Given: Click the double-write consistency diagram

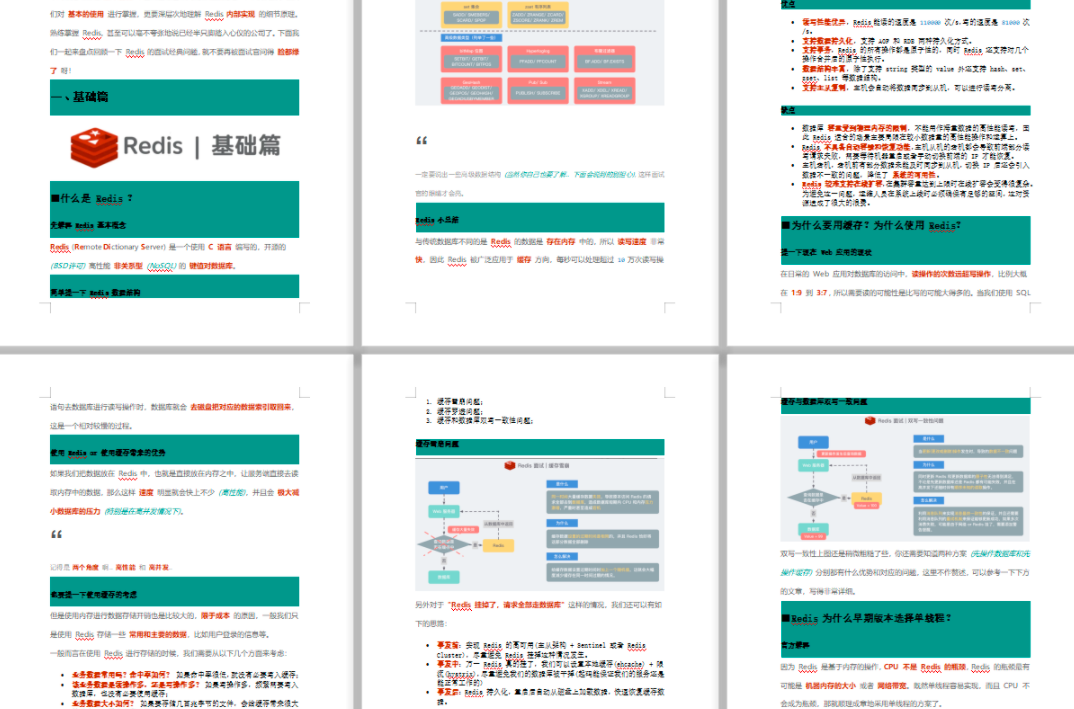Looking at the screenshot, I should (906, 477).
